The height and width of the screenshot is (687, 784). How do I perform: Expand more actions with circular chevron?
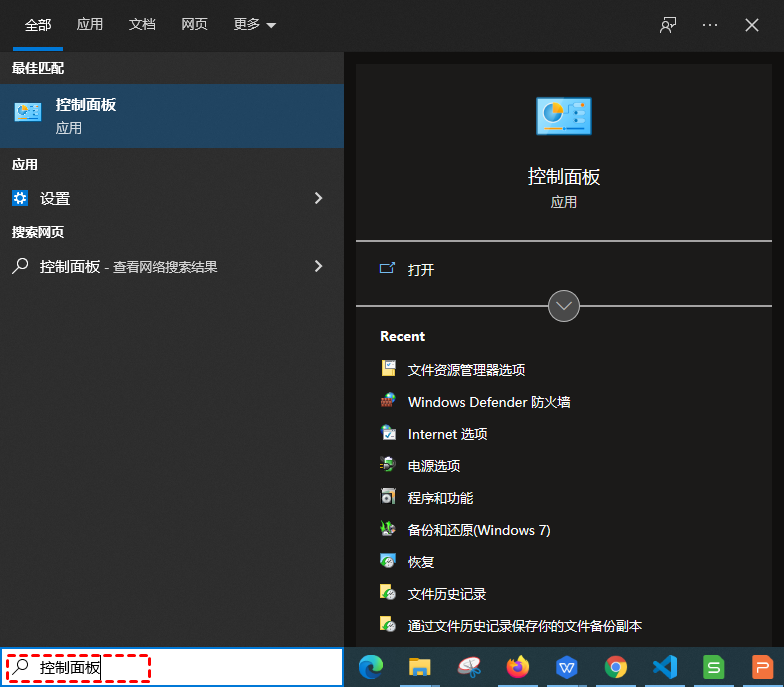(x=564, y=306)
